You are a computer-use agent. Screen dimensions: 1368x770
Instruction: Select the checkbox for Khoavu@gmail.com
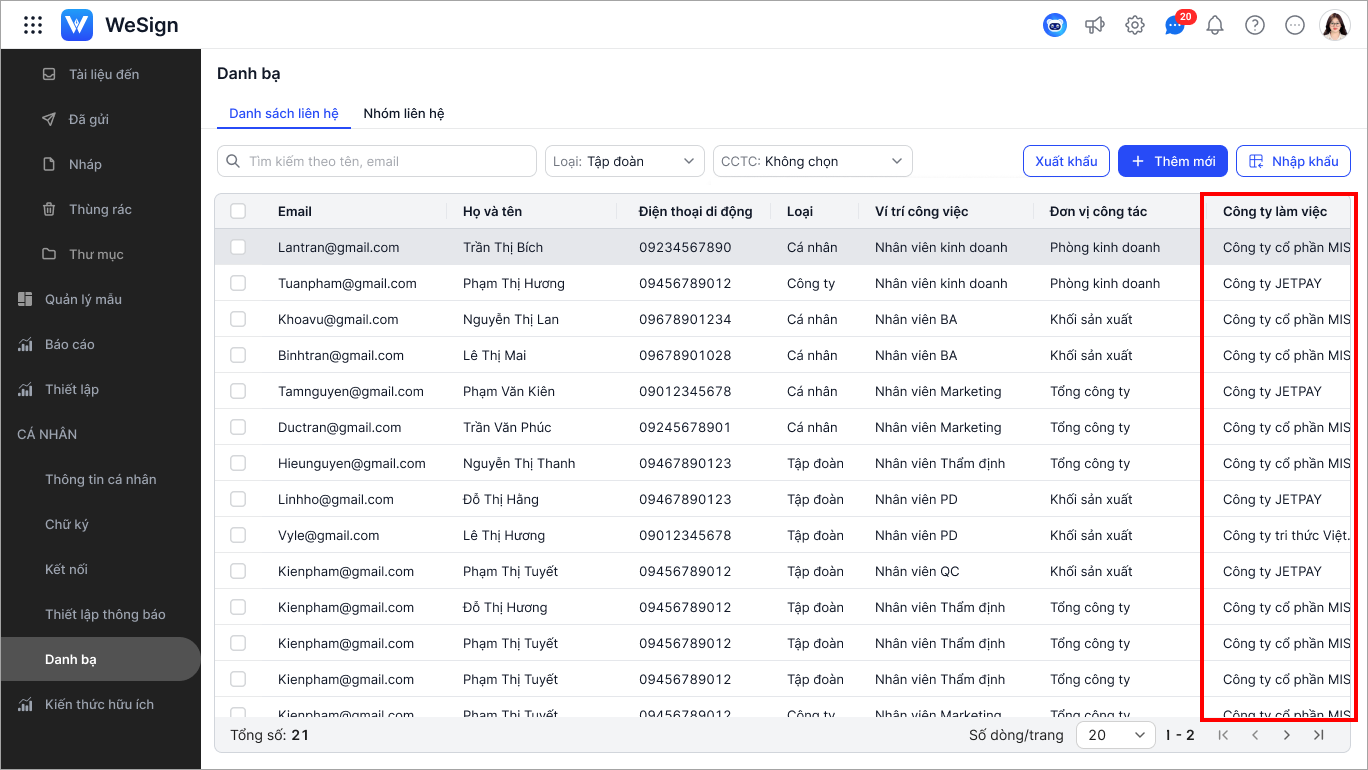coord(238,319)
